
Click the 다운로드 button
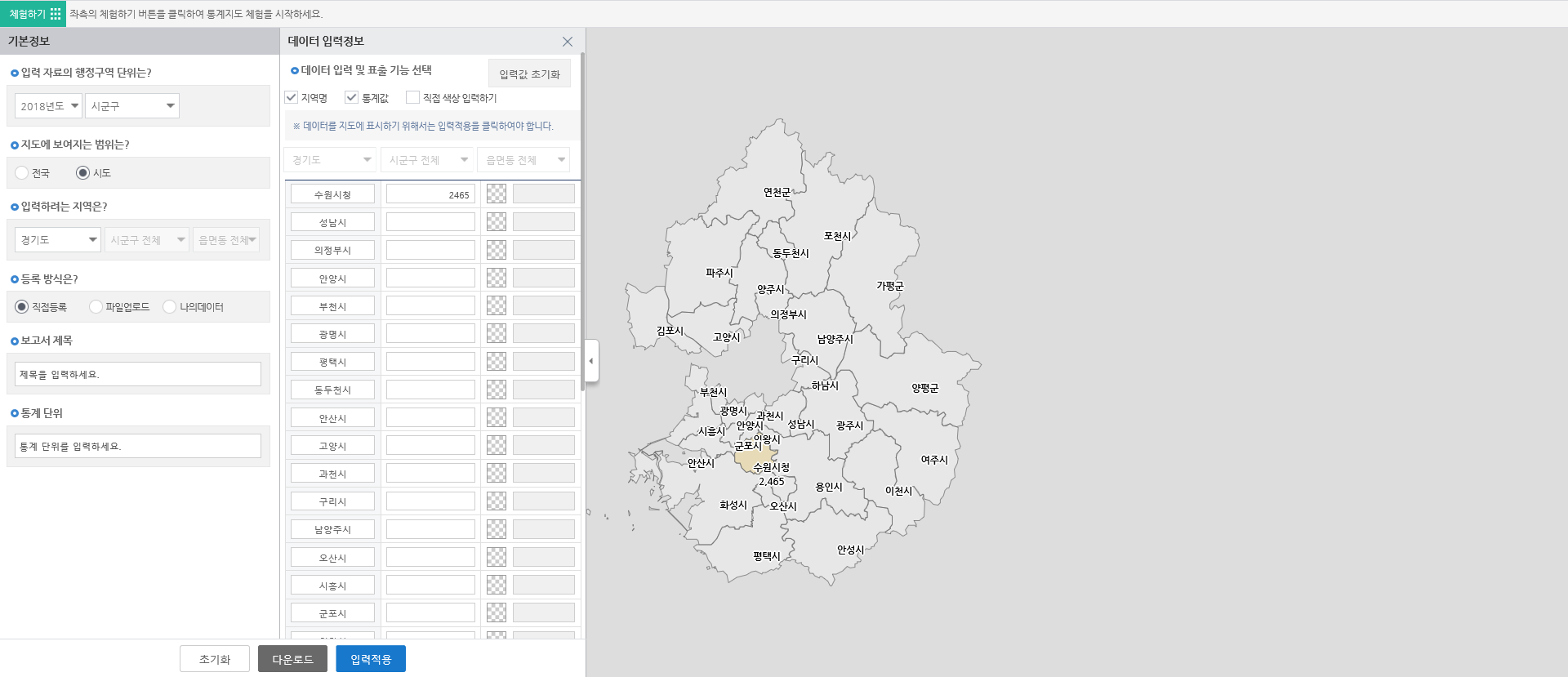tap(292, 659)
